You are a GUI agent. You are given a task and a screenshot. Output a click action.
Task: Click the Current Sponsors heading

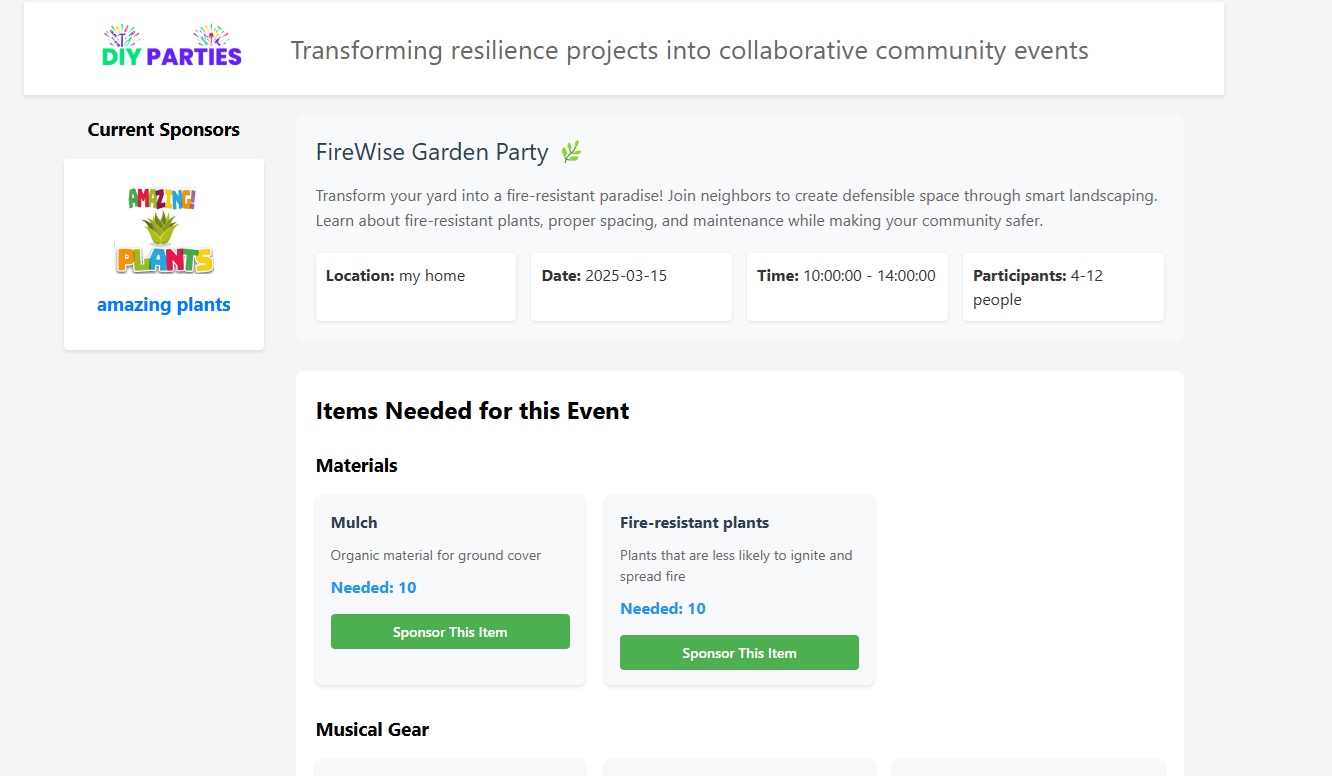[x=164, y=130]
